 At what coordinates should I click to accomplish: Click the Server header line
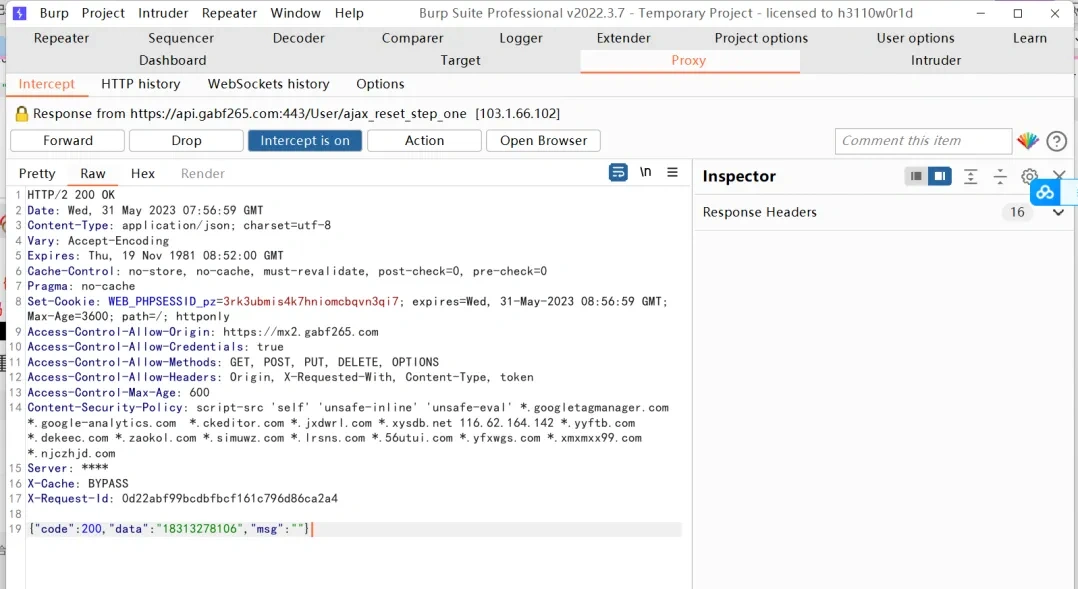coord(67,469)
